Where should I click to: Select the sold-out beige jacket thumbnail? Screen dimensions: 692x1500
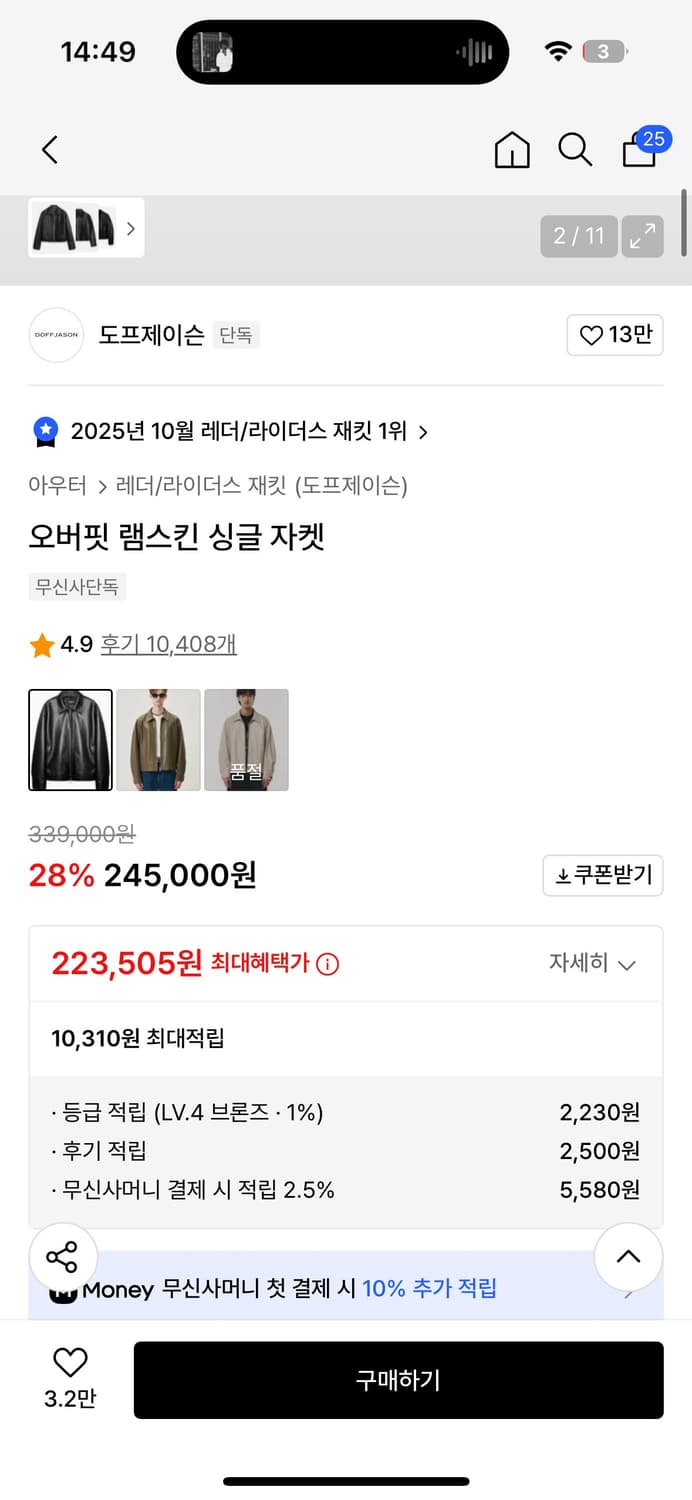(x=246, y=740)
